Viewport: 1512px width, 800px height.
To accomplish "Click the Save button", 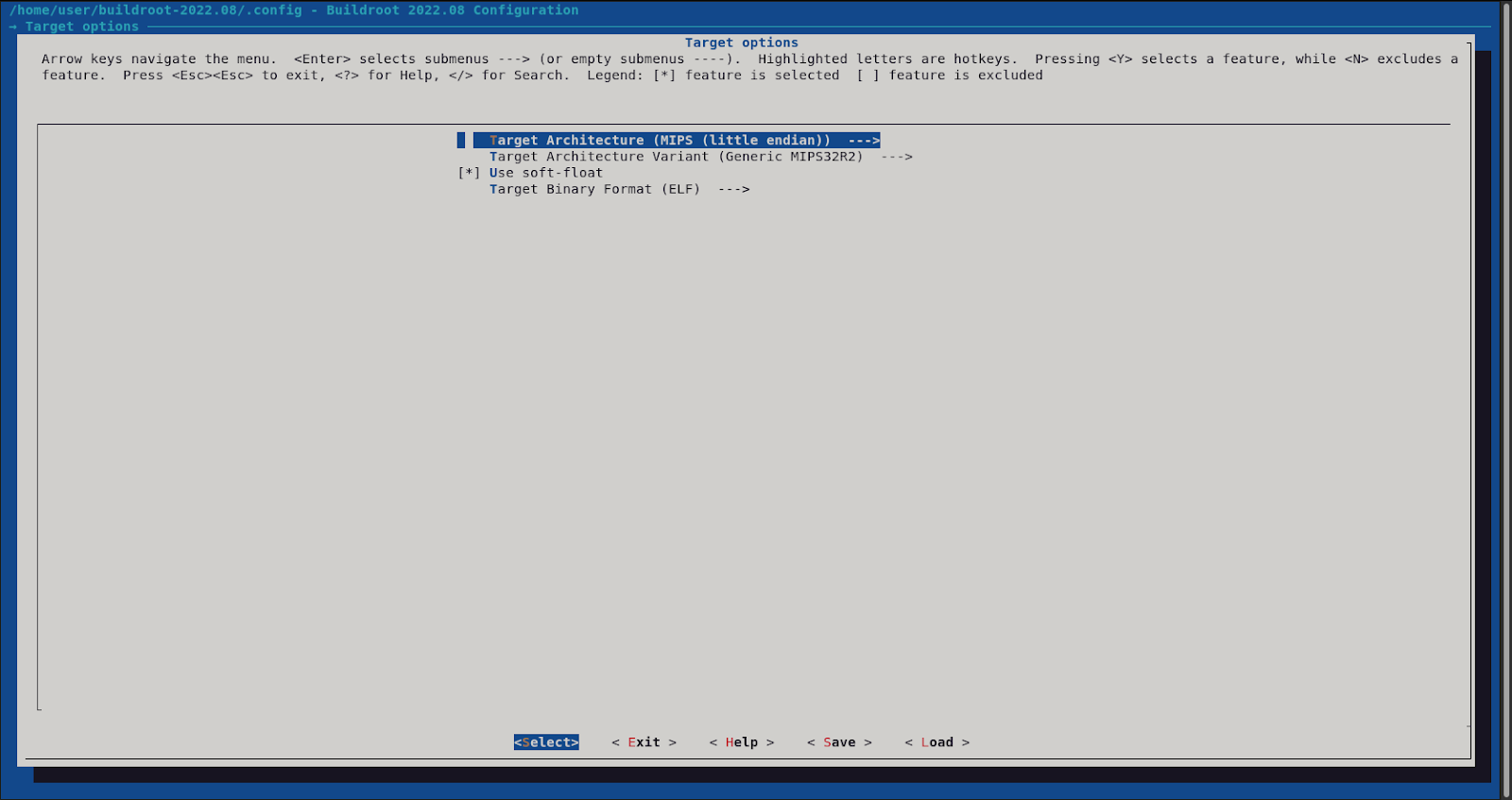I will click(x=839, y=742).
